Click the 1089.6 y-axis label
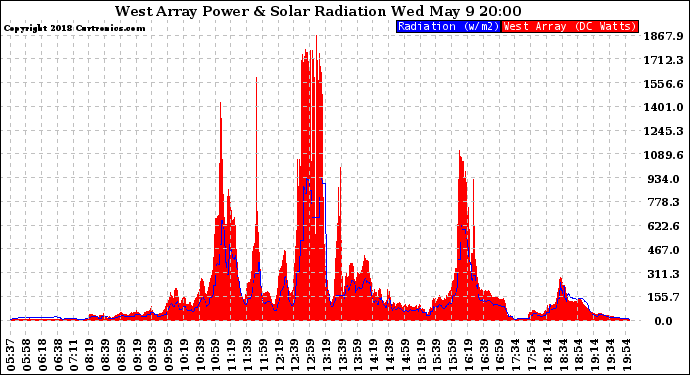 pos(664,155)
